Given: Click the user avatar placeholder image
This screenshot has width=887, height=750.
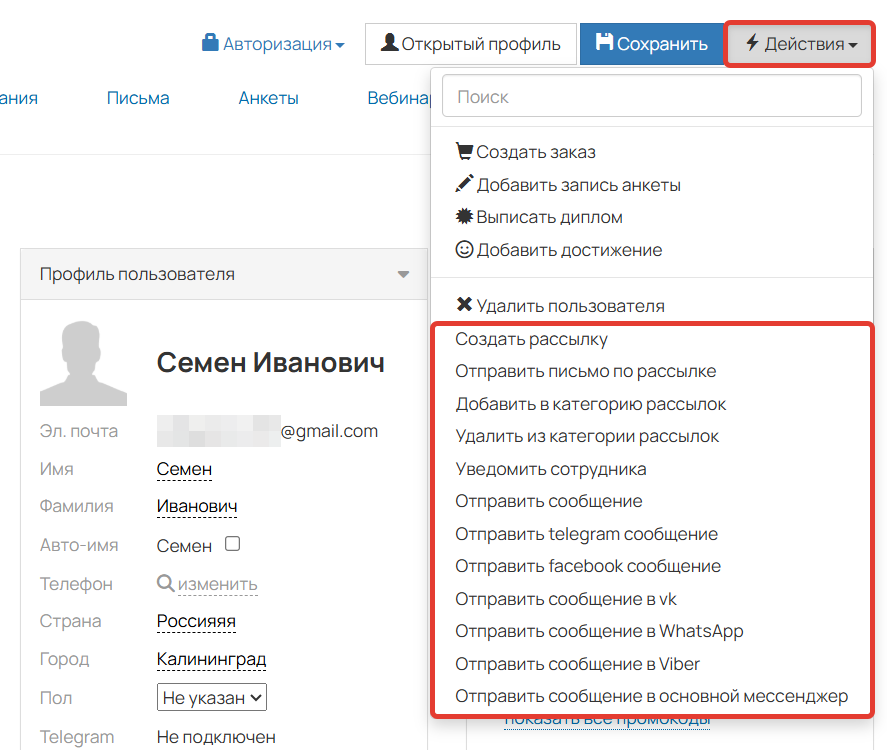Looking at the screenshot, I should [83, 363].
